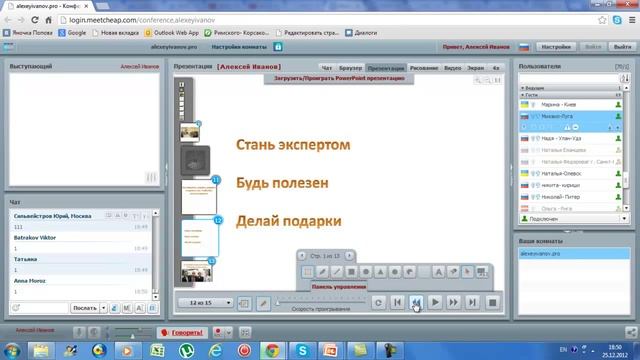
Task: Select the text 'A' drawing tool
Action: (438, 272)
